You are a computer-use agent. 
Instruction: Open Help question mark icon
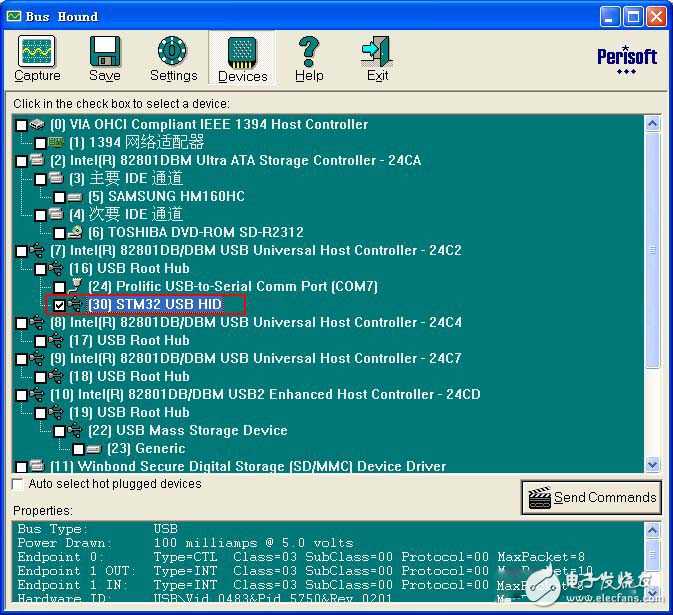point(309,59)
